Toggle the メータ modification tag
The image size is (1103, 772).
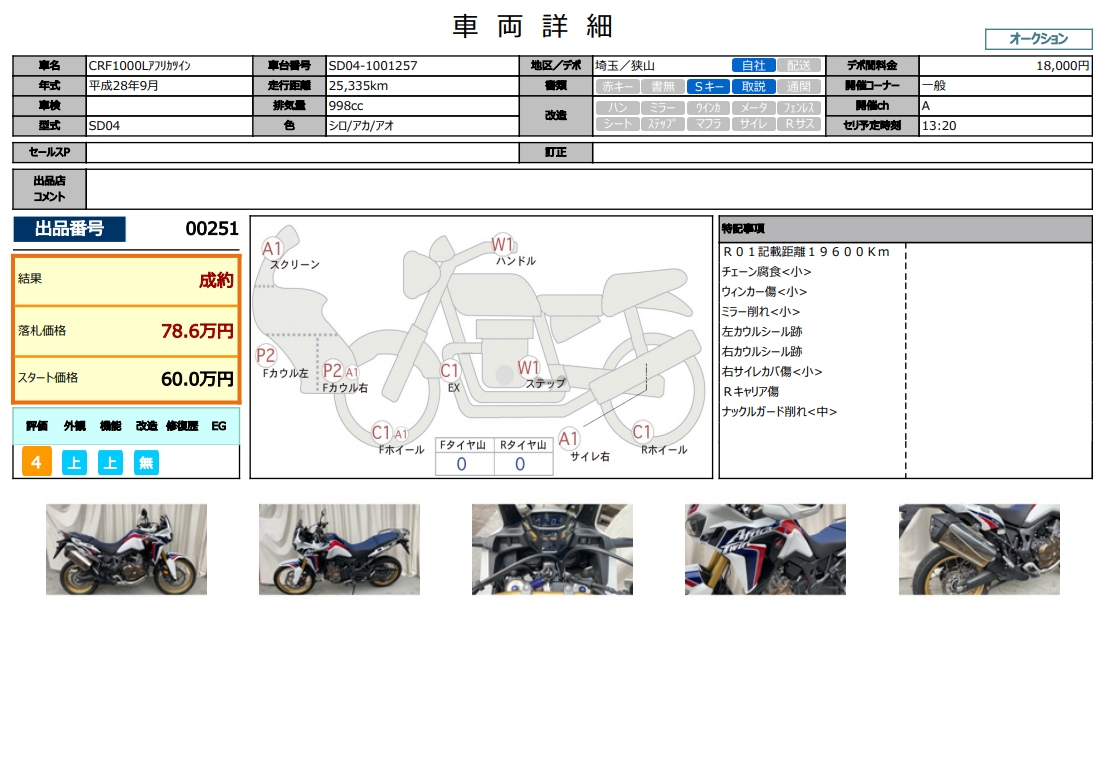pos(753,108)
